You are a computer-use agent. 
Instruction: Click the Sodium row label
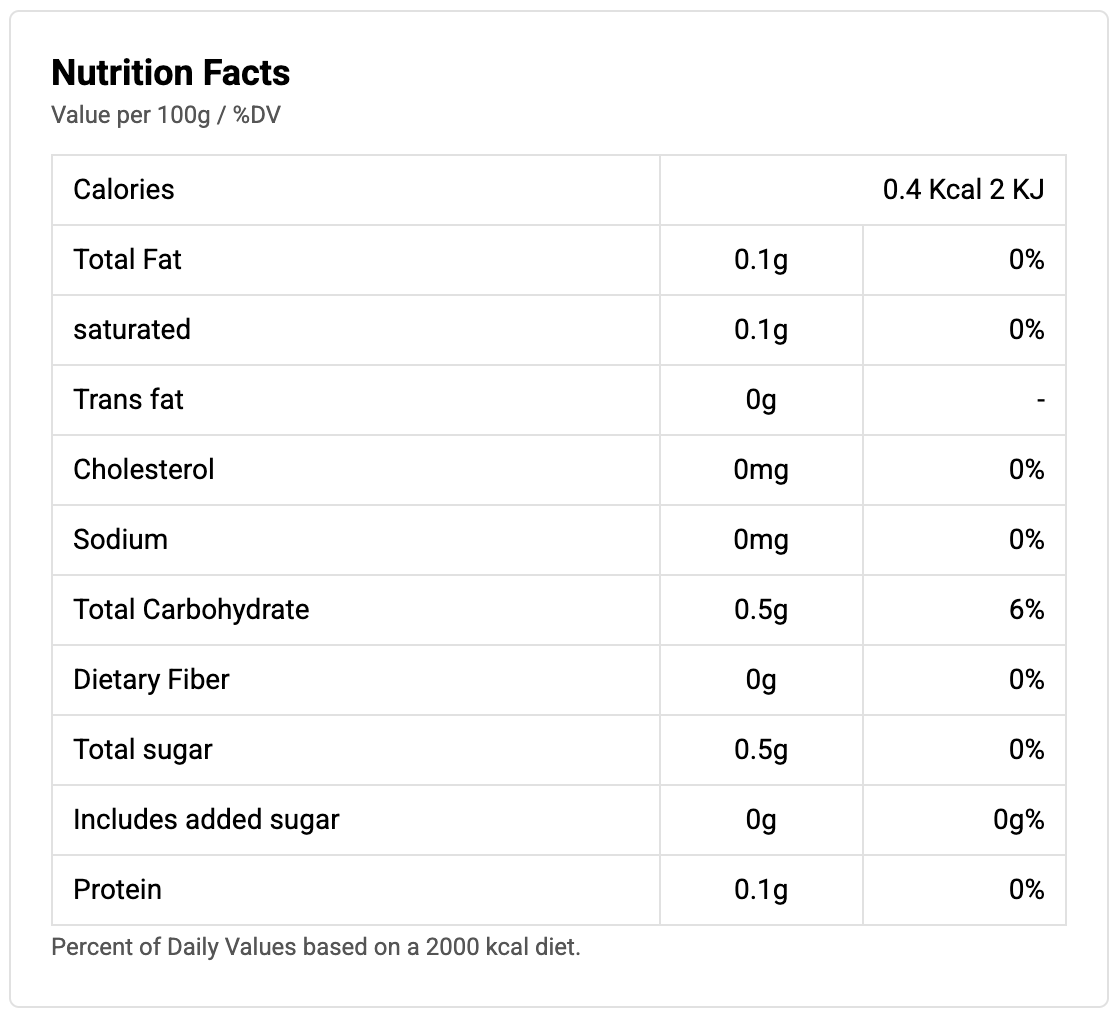(x=121, y=540)
